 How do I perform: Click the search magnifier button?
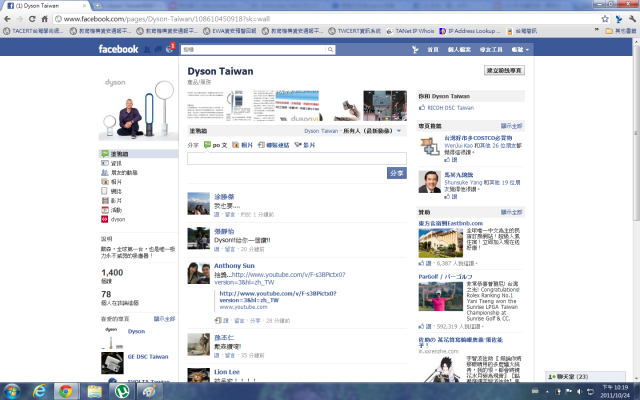point(330,49)
